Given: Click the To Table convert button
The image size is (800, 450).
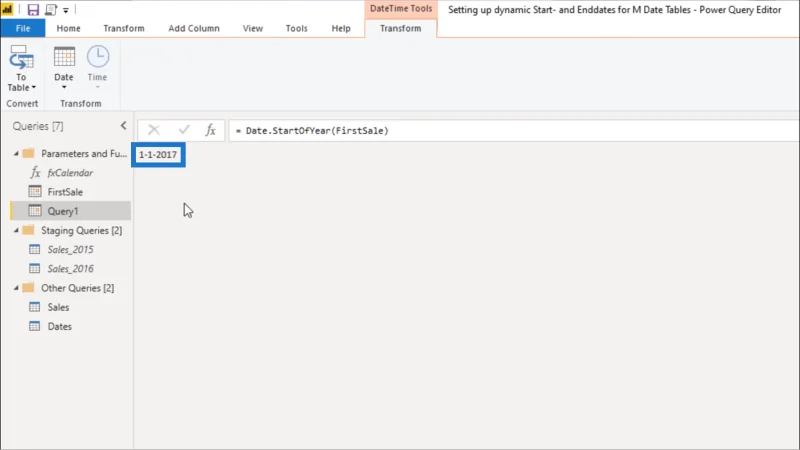Looking at the screenshot, I should (x=21, y=68).
